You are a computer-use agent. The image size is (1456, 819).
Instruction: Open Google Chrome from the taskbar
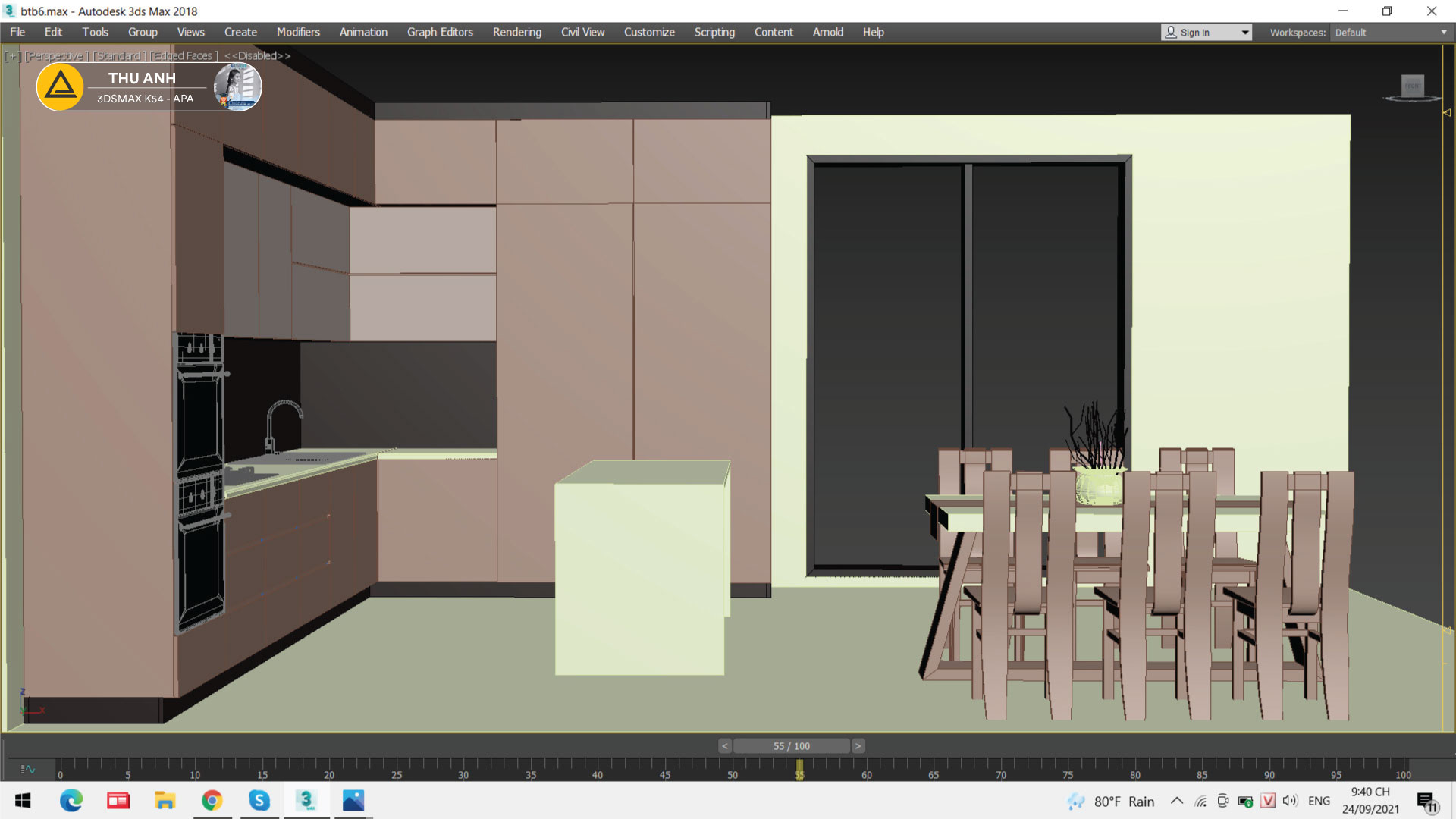click(x=212, y=800)
